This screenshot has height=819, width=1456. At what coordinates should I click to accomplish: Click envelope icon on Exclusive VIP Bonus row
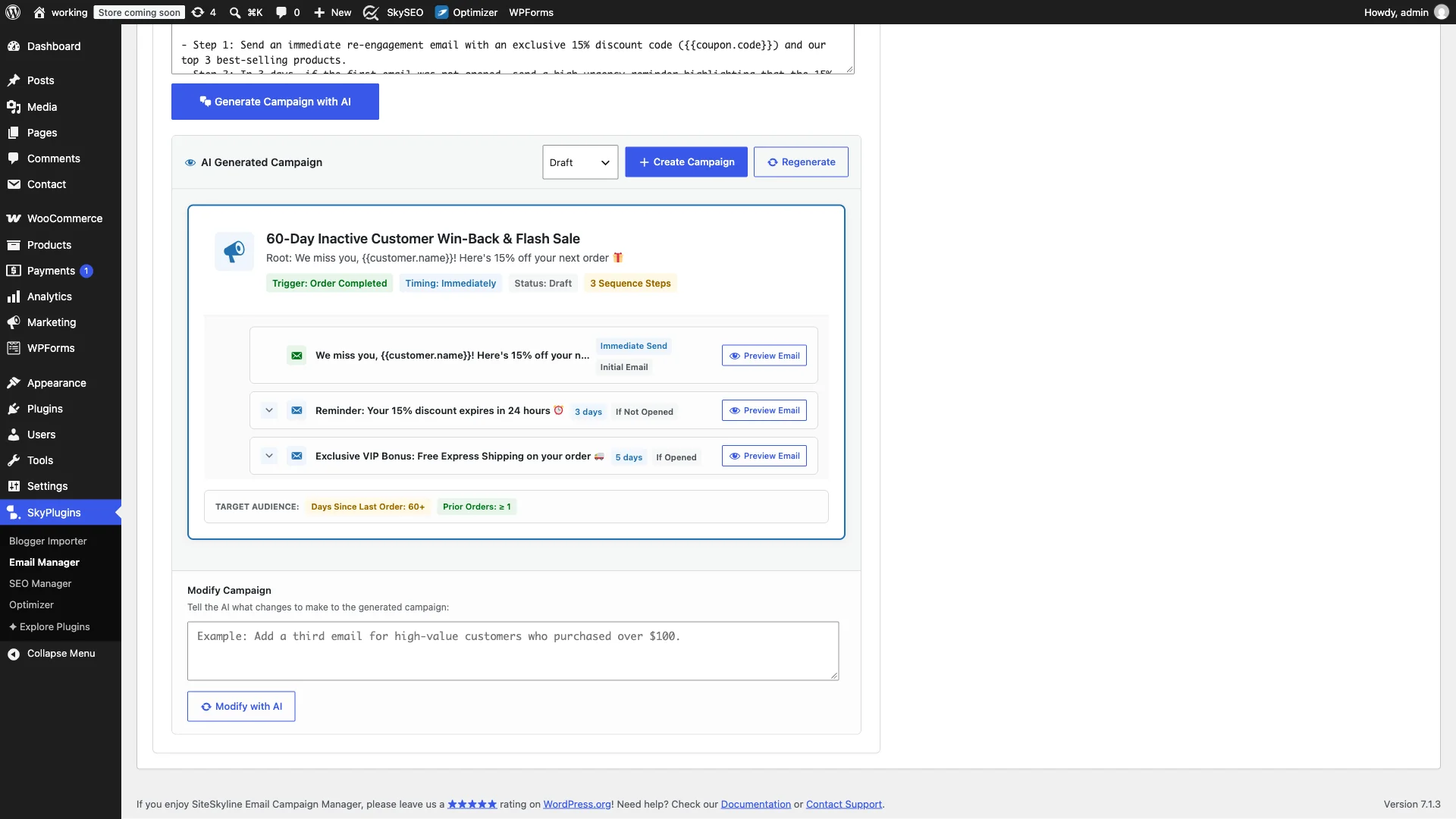pyautogui.click(x=297, y=456)
